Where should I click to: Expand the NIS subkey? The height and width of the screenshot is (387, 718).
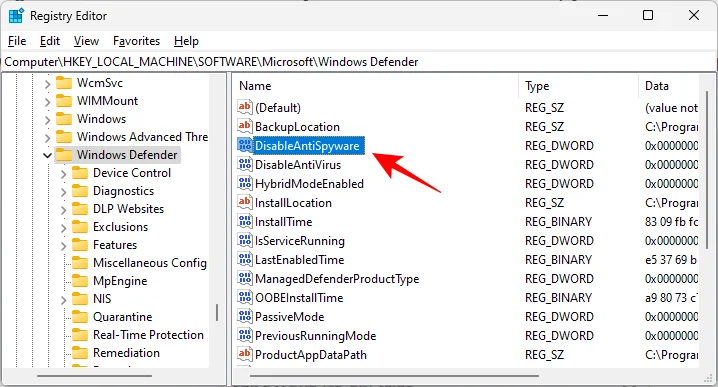(x=63, y=300)
